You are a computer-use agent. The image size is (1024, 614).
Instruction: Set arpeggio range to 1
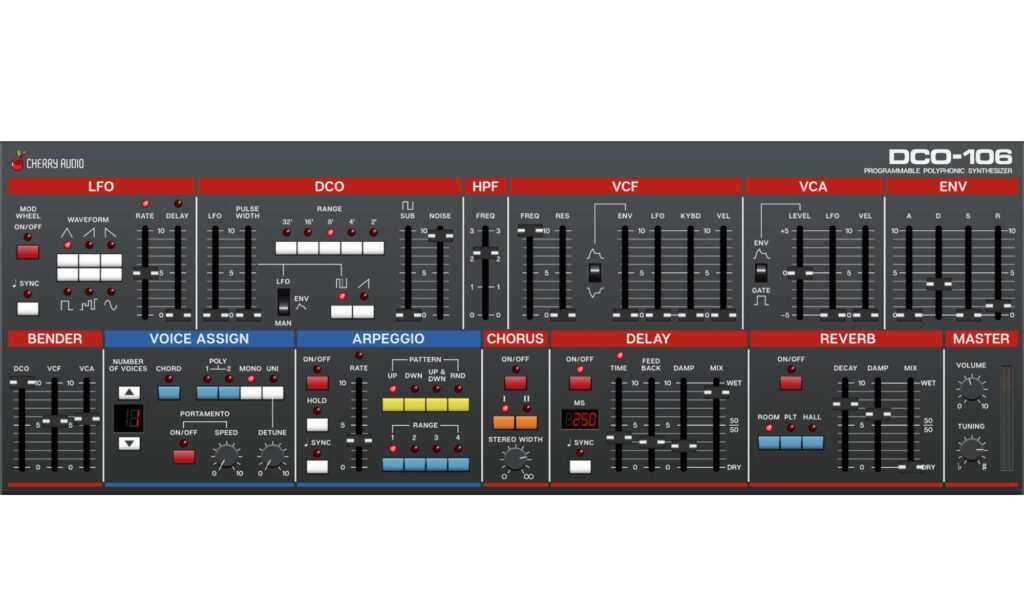pyautogui.click(x=393, y=464)
